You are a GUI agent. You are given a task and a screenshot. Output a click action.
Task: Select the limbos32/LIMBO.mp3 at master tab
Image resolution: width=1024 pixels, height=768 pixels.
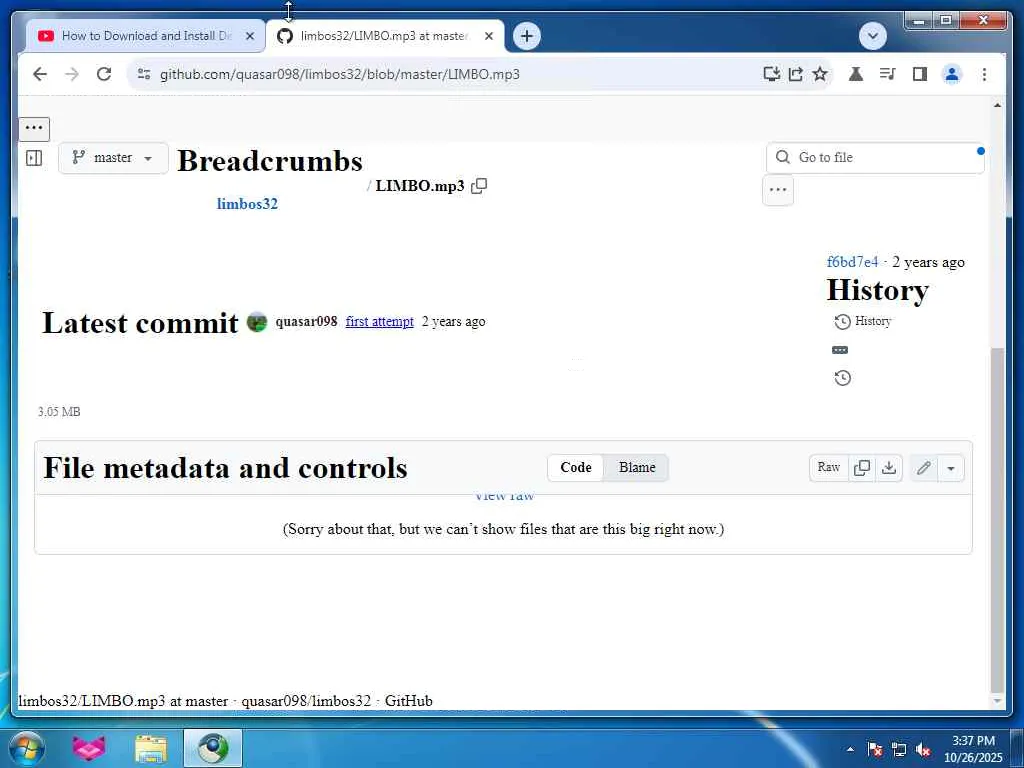pyautogui.click(x=385, y=36)
